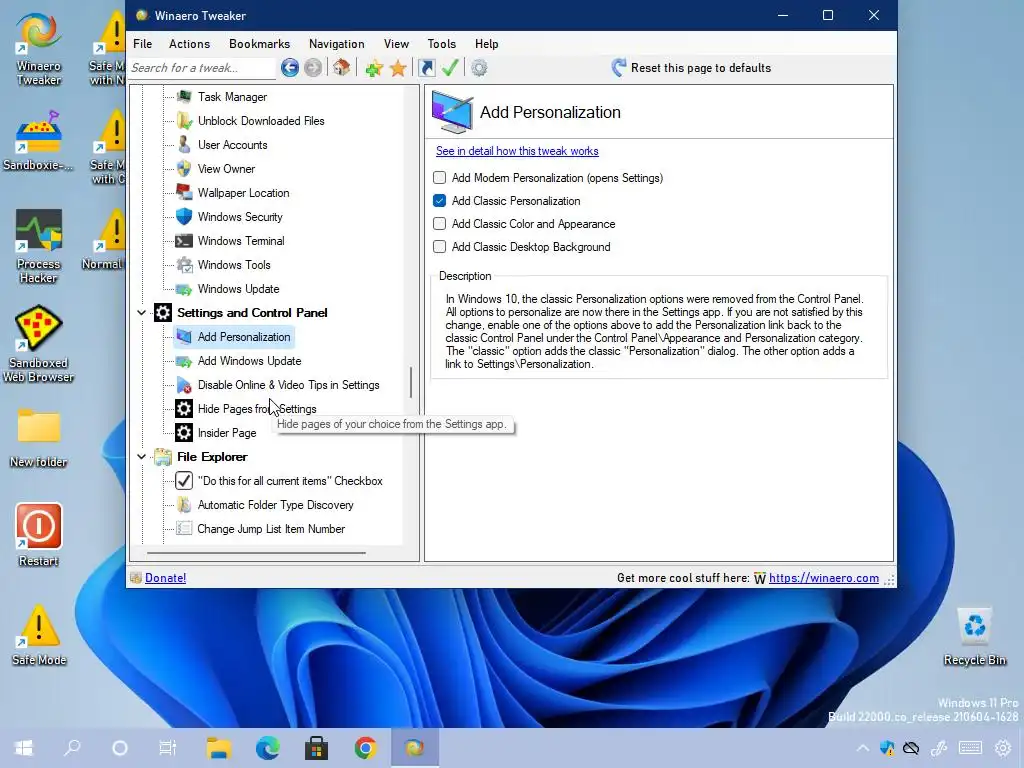
Task: Open Microsoft Edge from taskbar
Action: pyautogui.click(x=267, y=748)
